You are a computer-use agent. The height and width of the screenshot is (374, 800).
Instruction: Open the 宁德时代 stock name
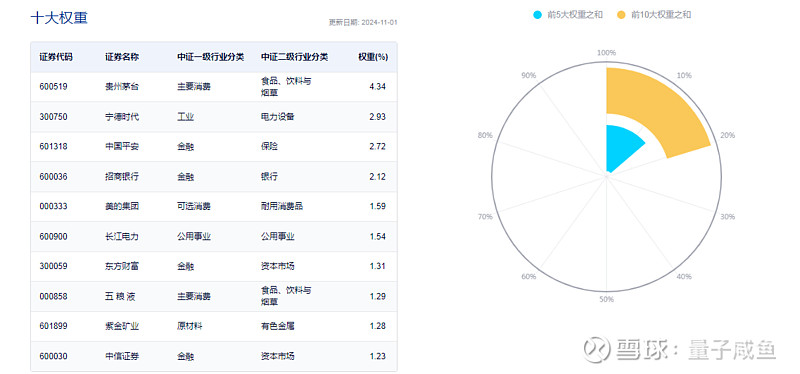122,117
